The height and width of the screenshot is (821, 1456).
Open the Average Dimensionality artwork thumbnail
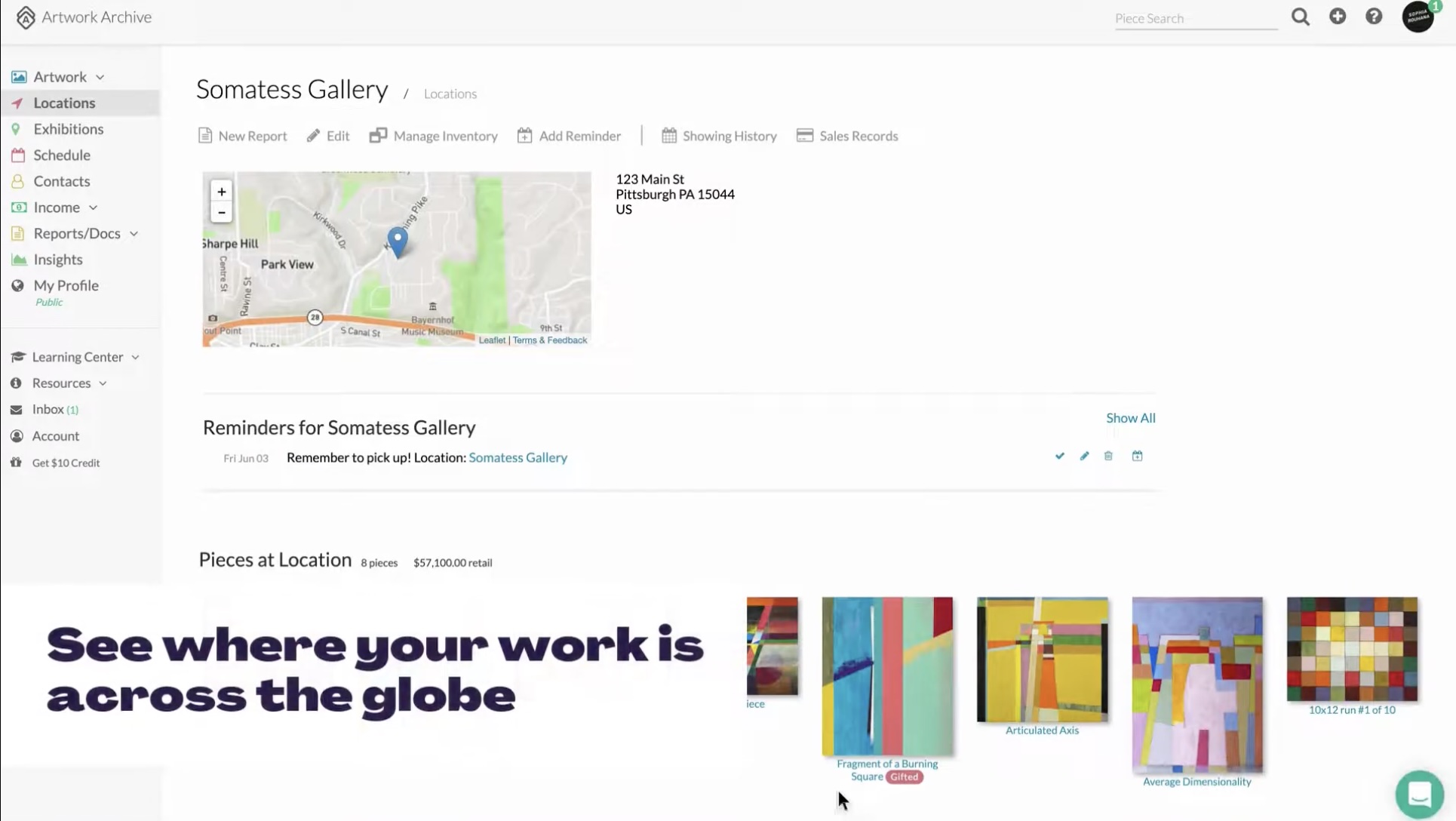[x=1197, y=685]
